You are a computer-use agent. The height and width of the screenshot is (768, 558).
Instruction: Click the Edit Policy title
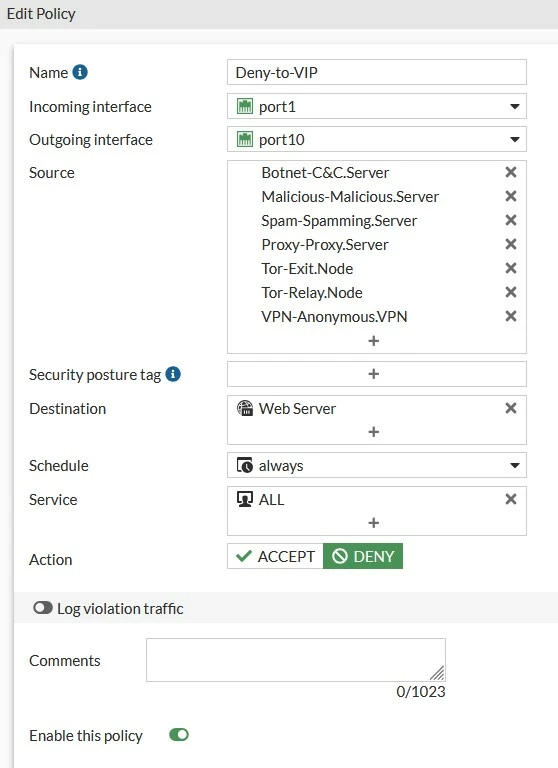[41, 14]
